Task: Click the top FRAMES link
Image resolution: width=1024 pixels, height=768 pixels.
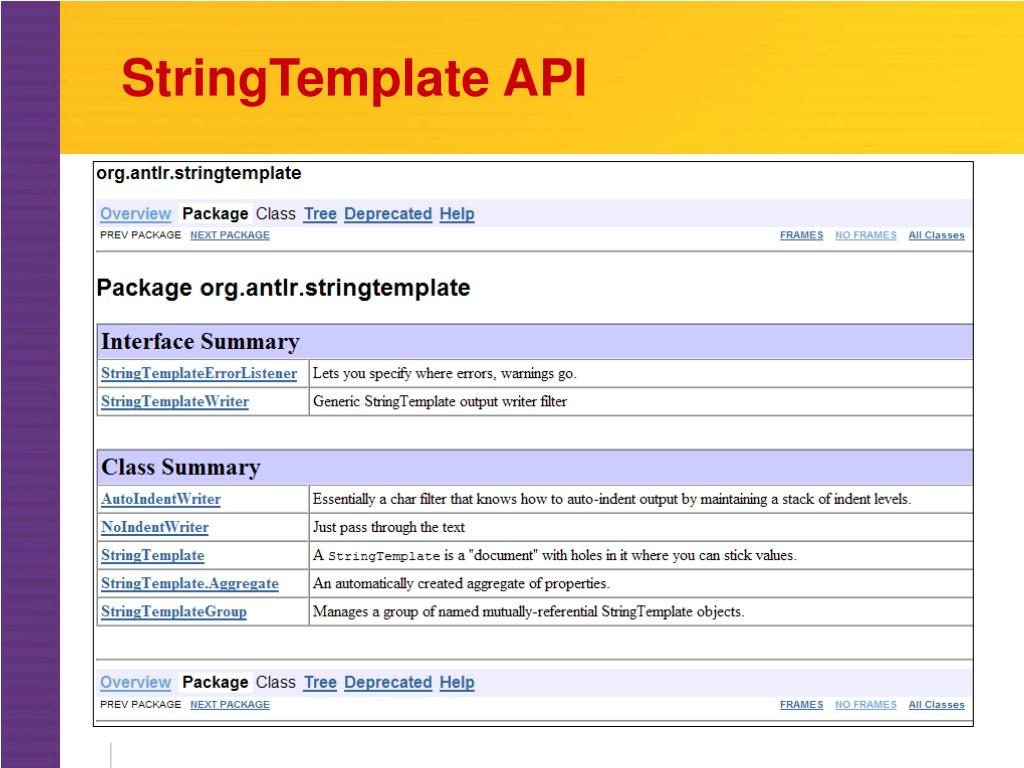Action: pos(801,235)
